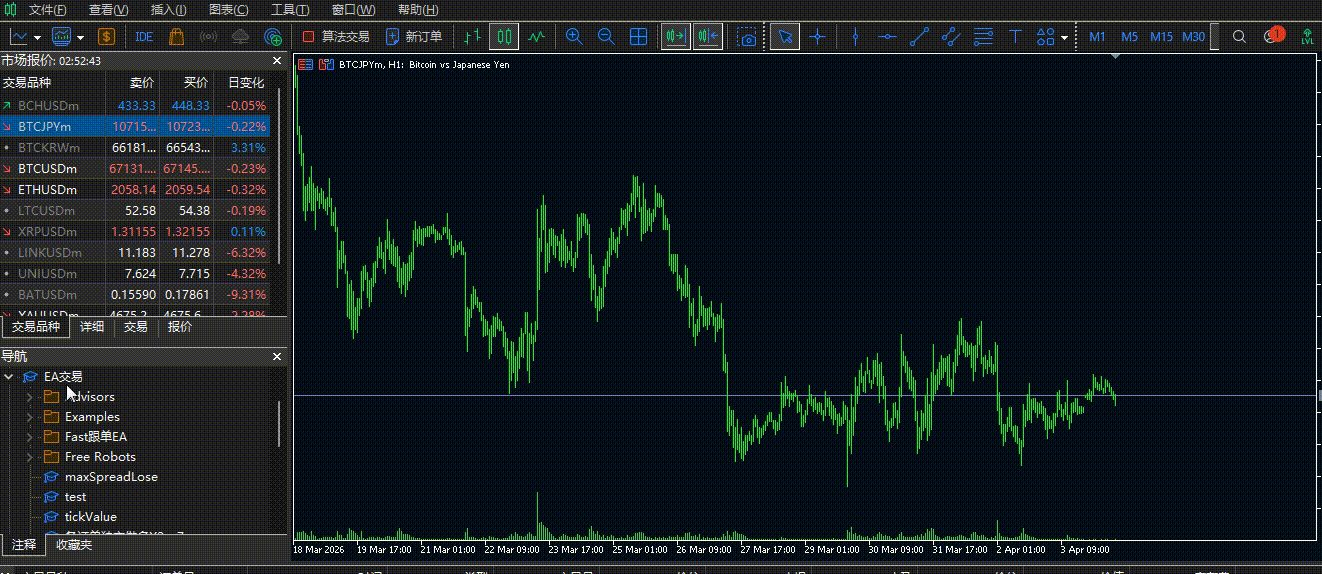Select the XRPUSDm symbol row
The image size is (1322, 574).
pos(135,232)
